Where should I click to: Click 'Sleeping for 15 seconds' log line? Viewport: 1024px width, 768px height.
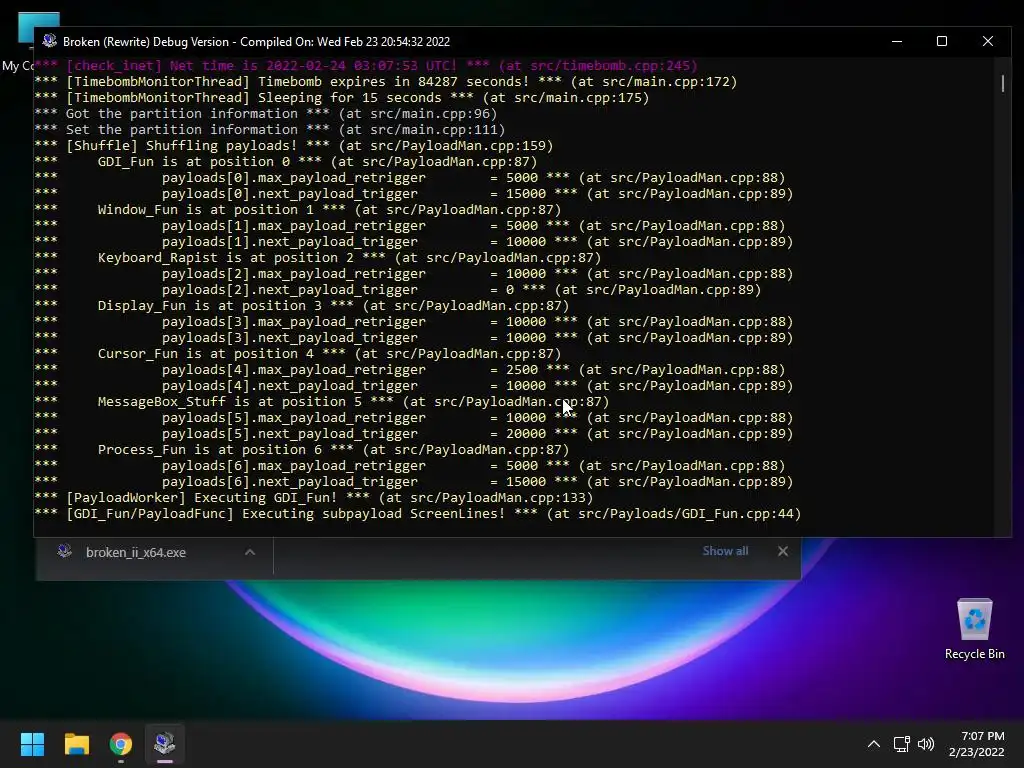click(x=342, y=97)
